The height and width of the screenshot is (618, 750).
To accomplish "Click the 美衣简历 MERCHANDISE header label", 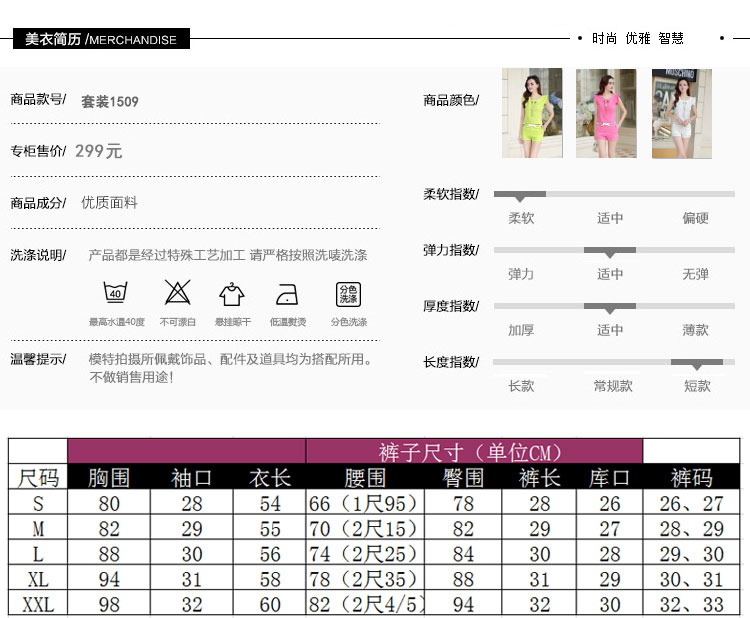I will coord(100,40).
